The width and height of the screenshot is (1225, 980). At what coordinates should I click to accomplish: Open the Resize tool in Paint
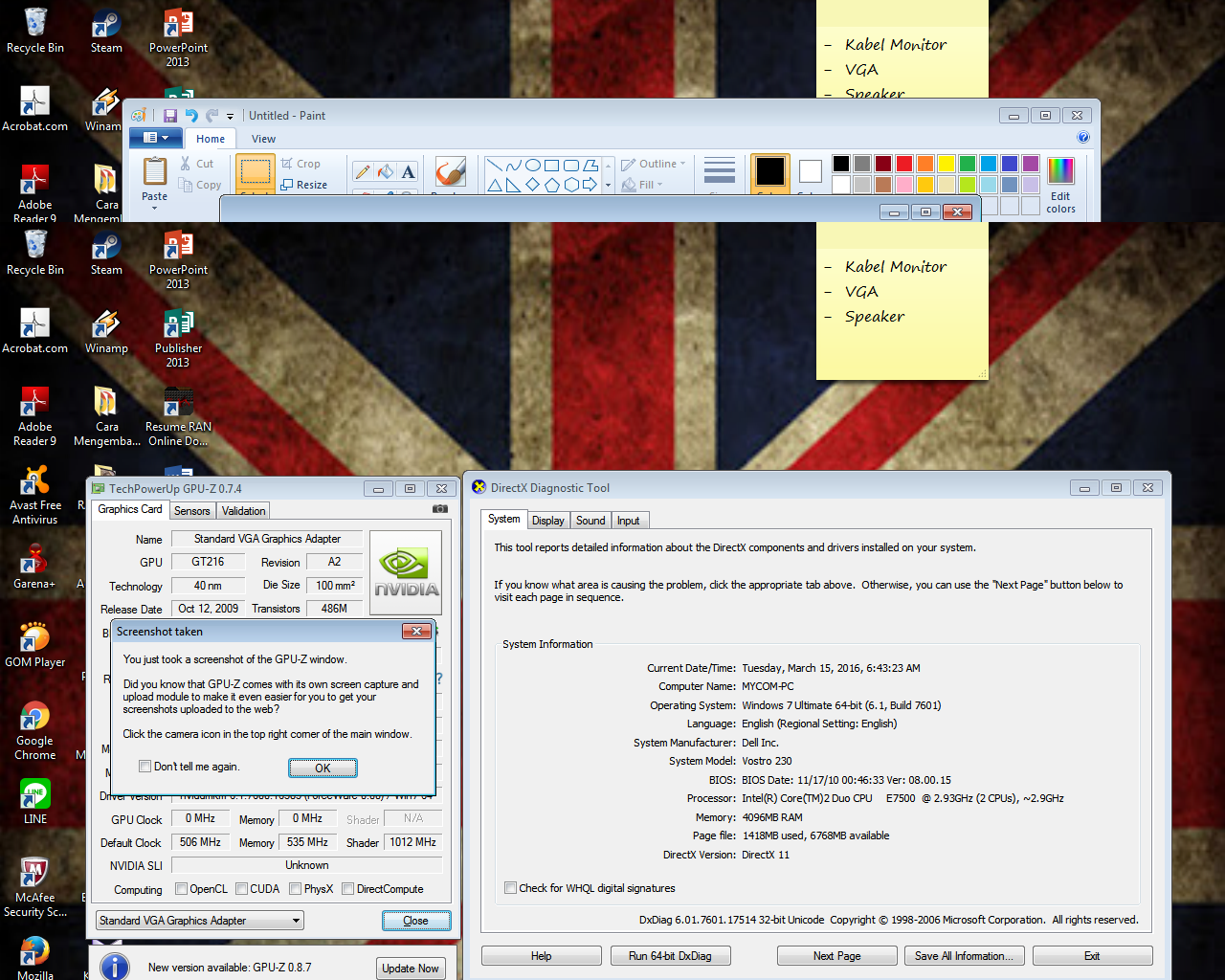304,185
